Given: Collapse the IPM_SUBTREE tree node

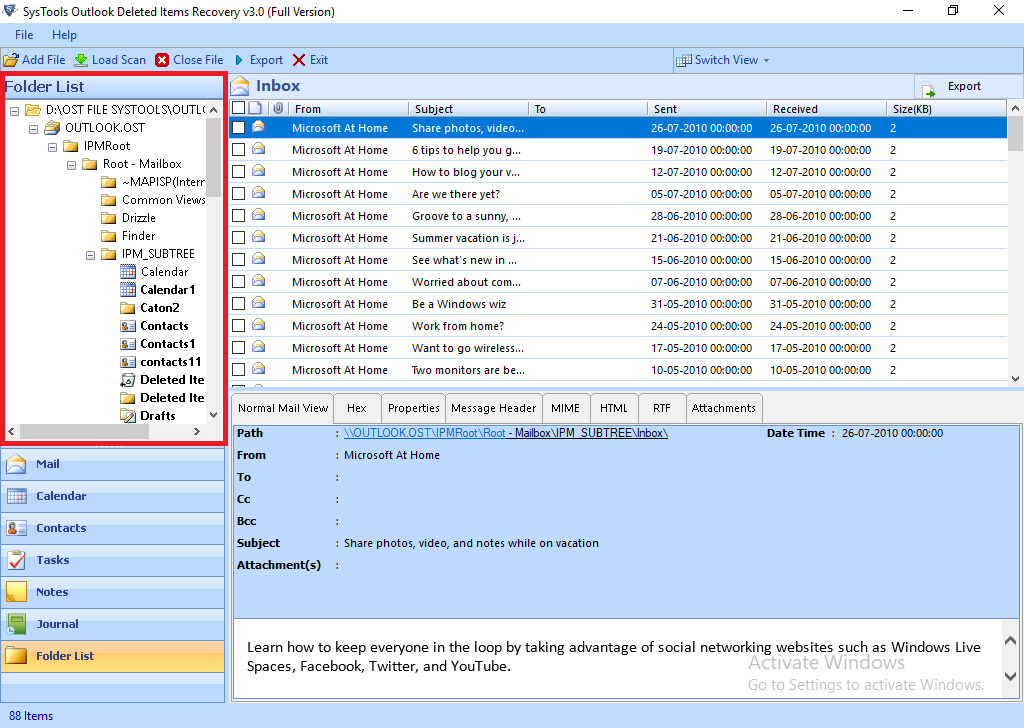Looking at the screenshot, I should point(91,254).
